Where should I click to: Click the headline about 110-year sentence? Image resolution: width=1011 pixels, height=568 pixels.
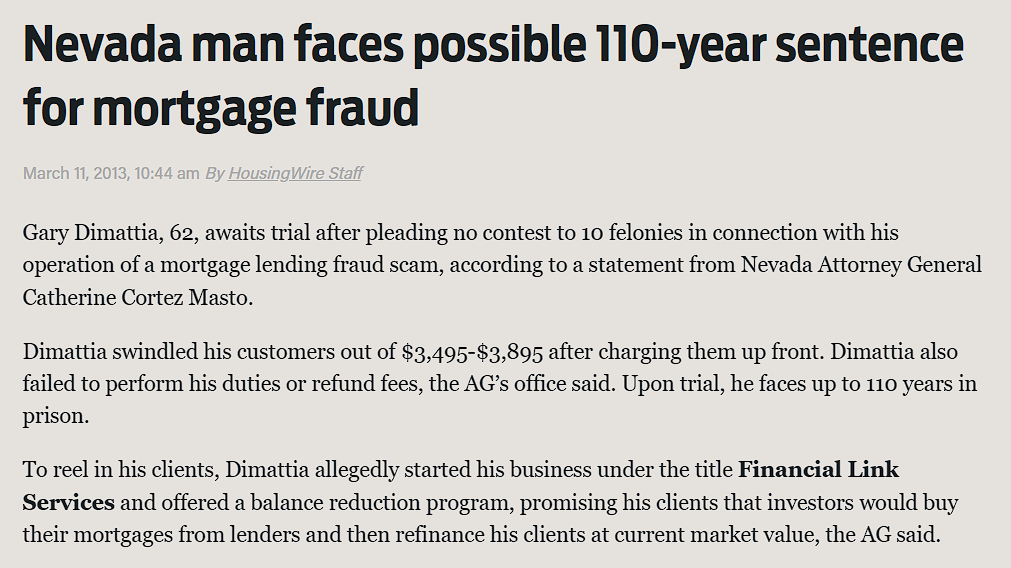pyautogui.click(x=493, y=75)
